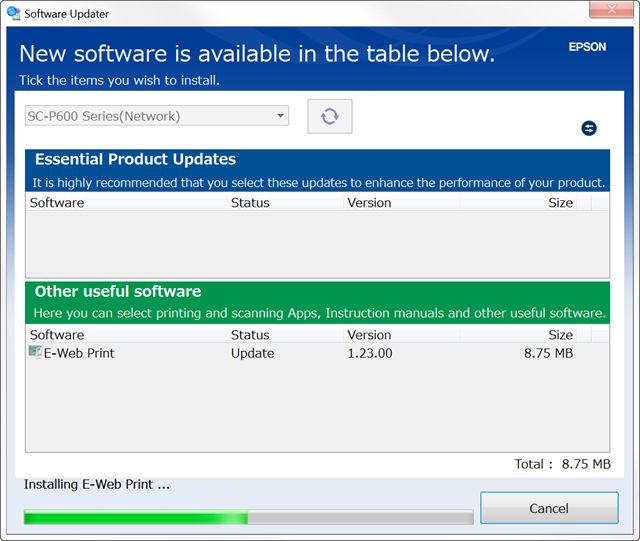Click the refresh updates icon button
The width and height of the screenshot is (640, 541).
point(330,116)
